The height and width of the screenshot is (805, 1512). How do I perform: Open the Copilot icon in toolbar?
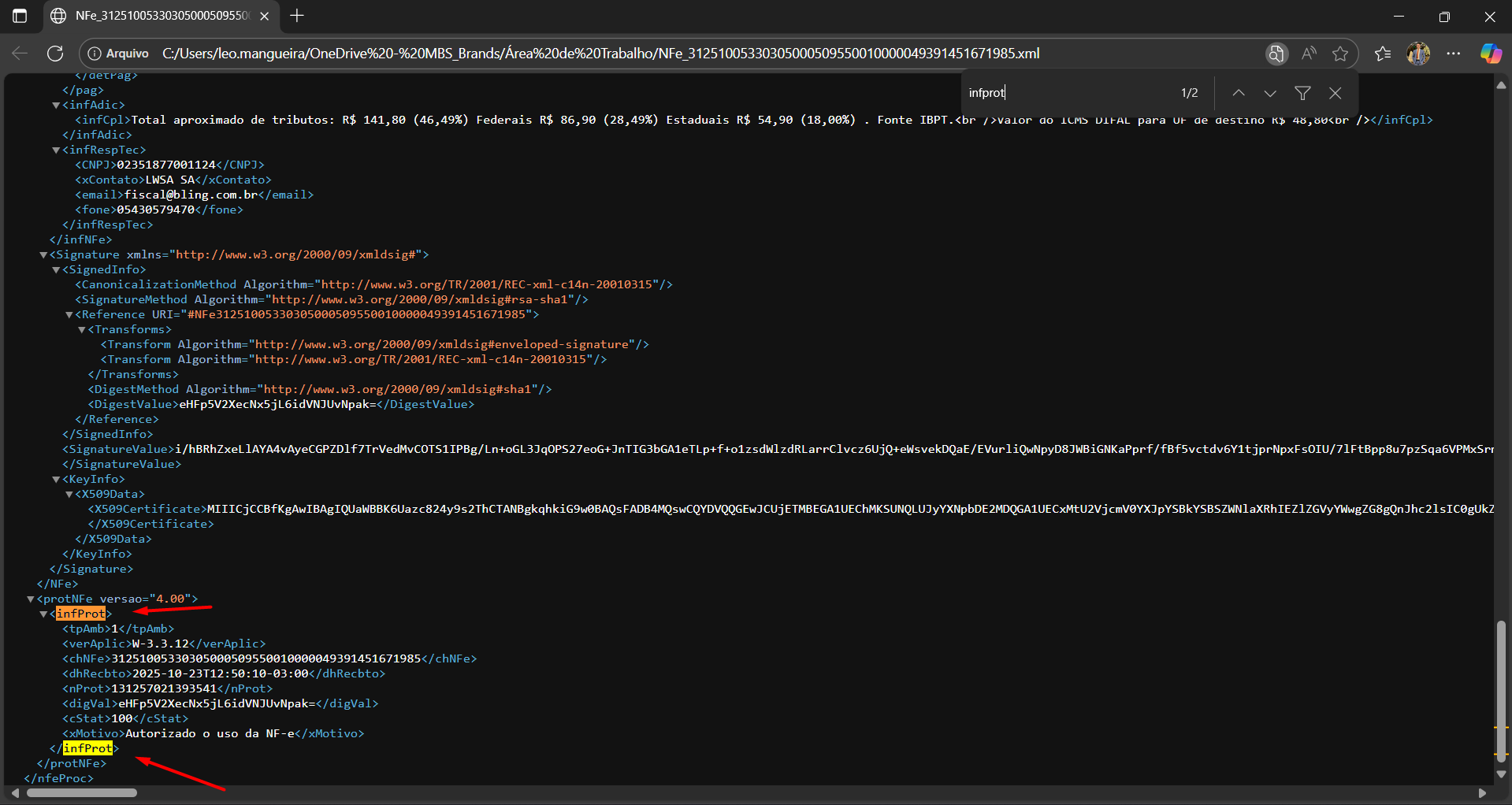(x=1490, y=54)
